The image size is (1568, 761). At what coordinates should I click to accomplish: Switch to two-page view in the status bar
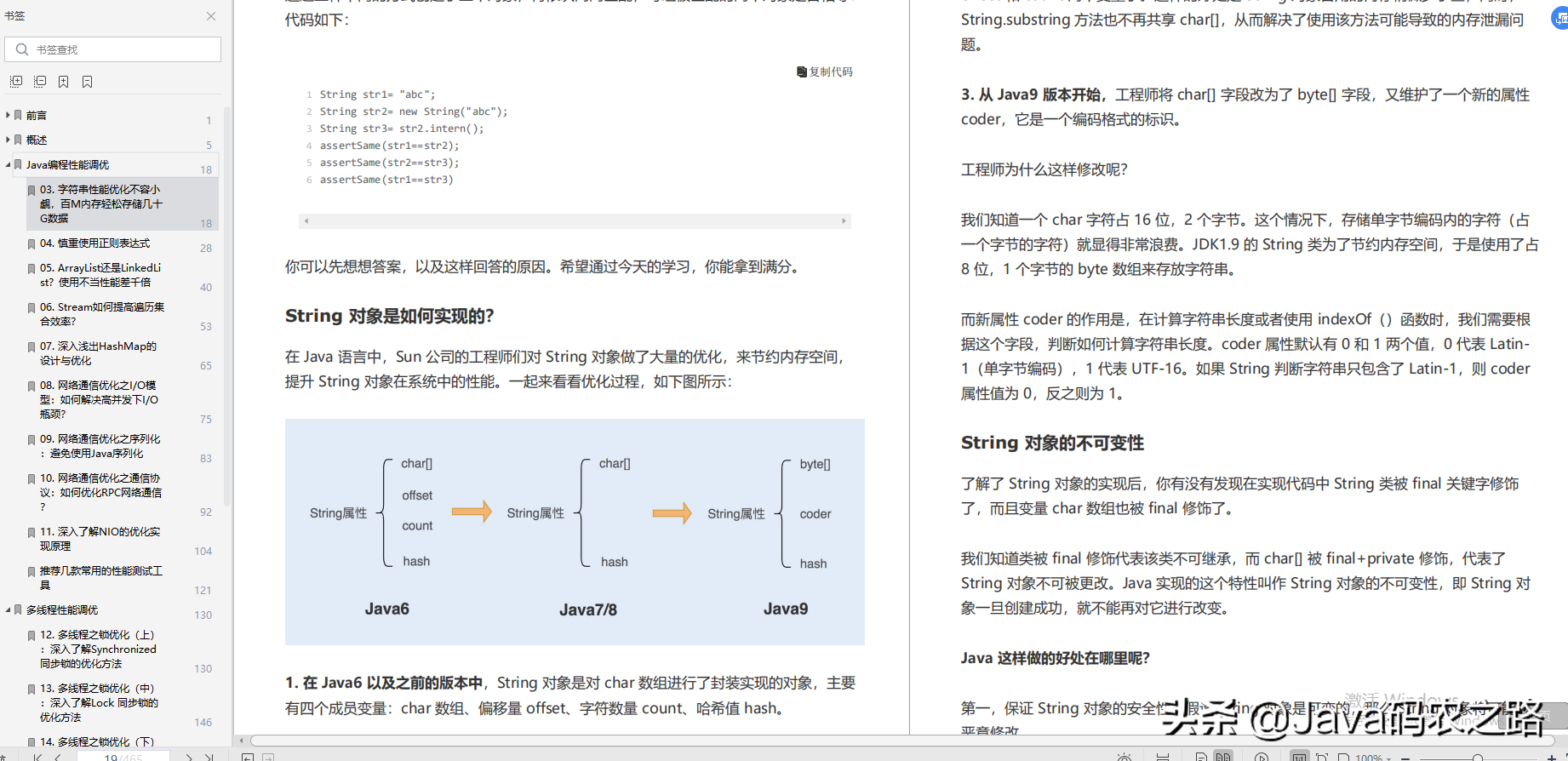click(x=1223, y=757)
